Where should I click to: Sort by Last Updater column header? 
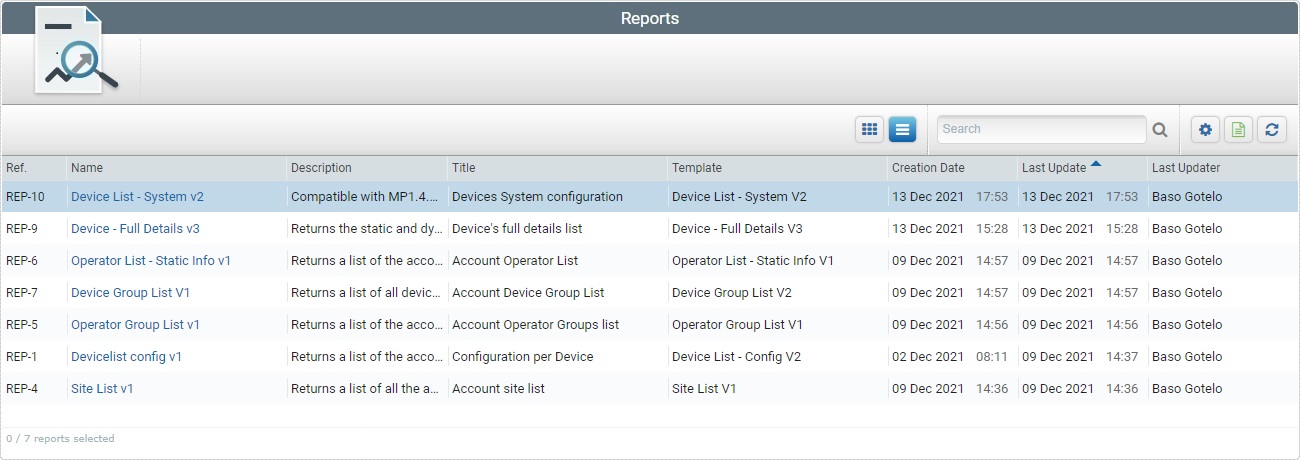click(x=1222, y=168)
